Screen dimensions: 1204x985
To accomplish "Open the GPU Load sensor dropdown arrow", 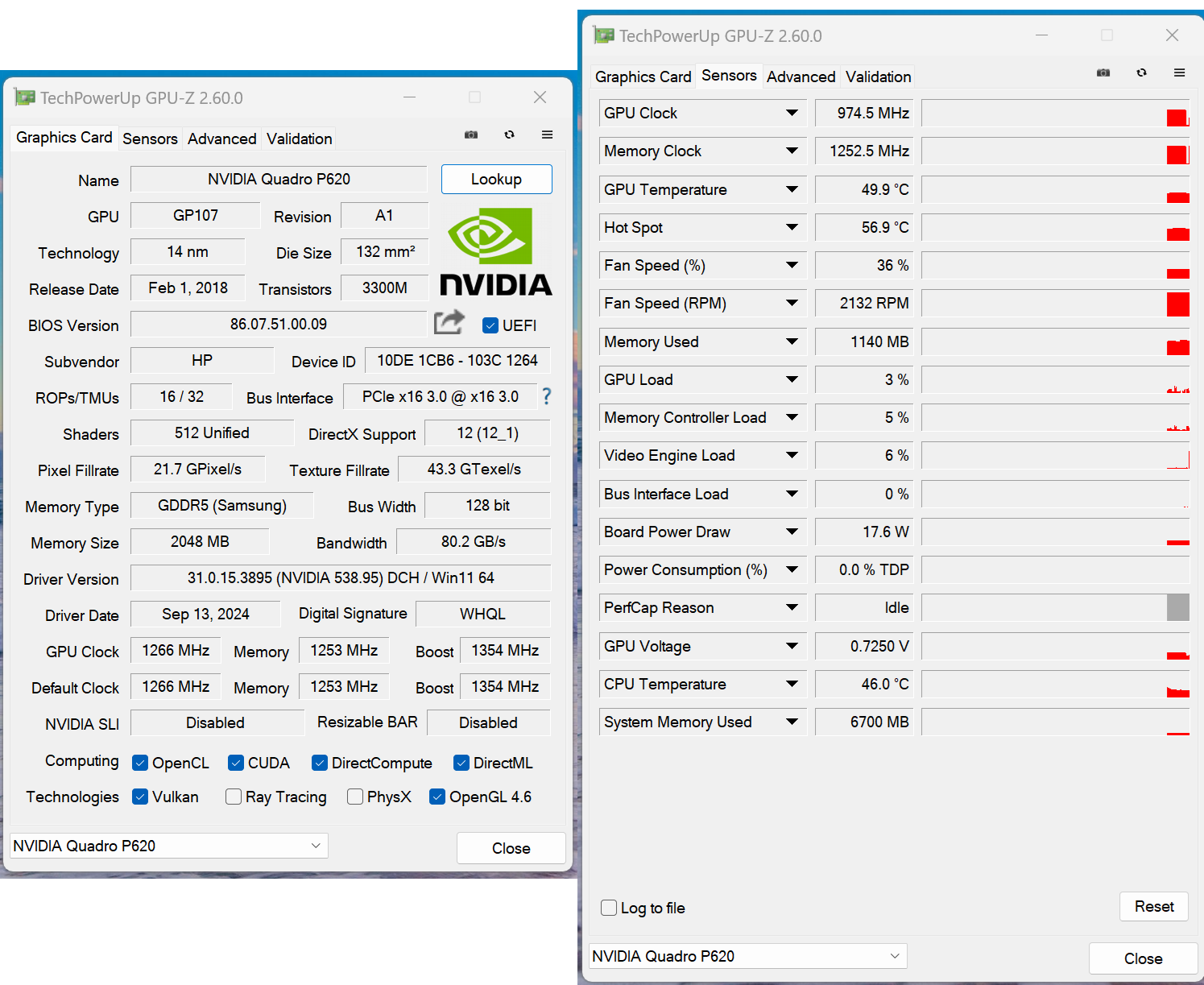I will tap(792, 379).
